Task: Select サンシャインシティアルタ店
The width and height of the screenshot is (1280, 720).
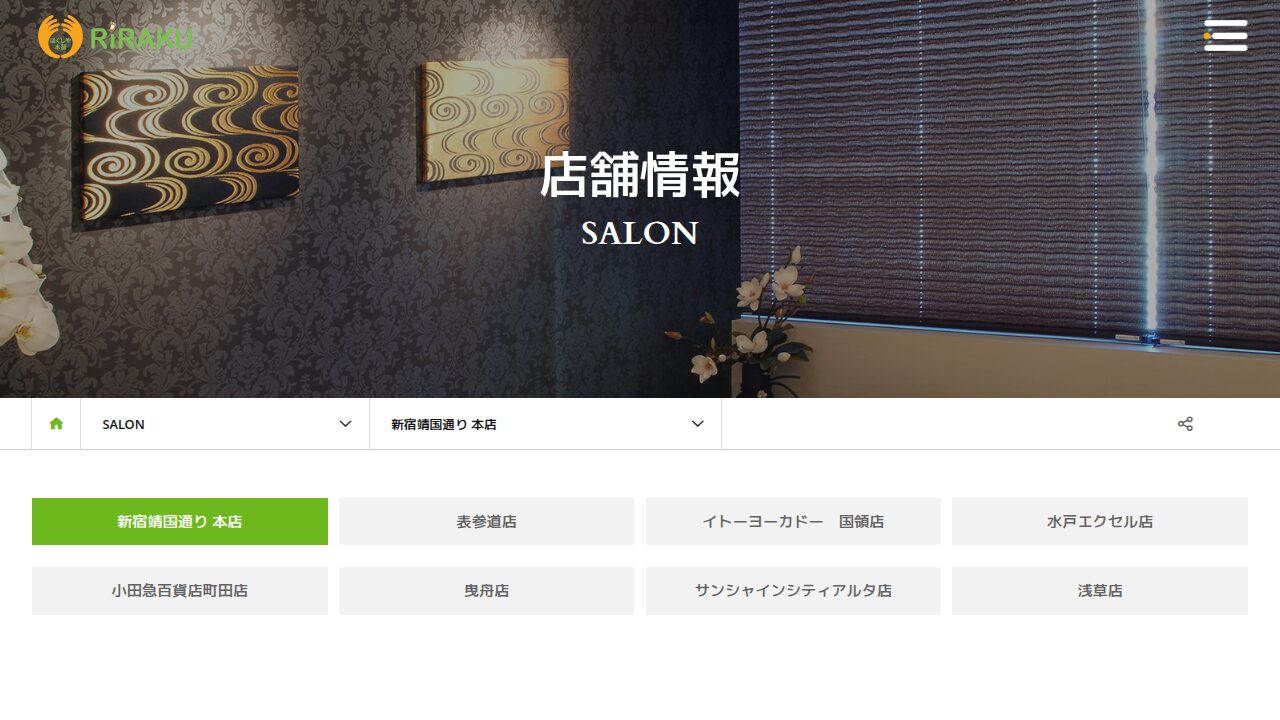Action: (793, 591)
